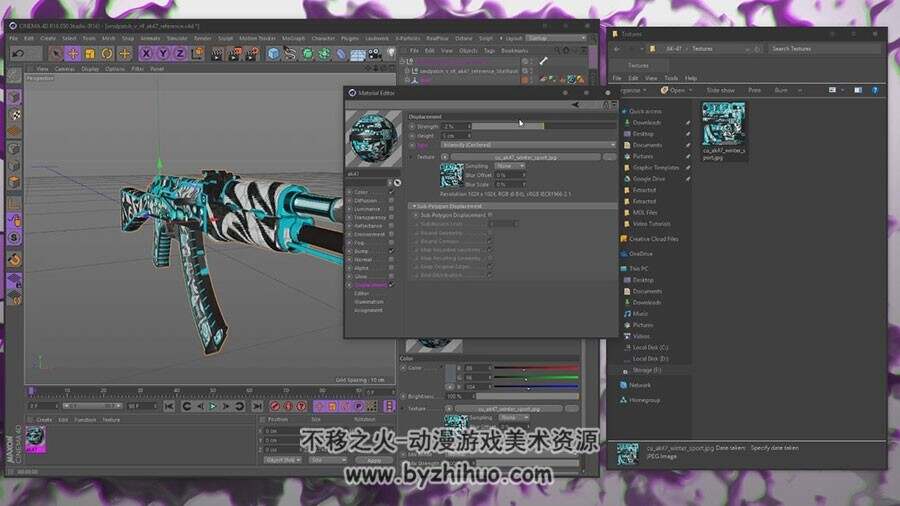Activate the Rotate tool
Viewport: 900px width, 506px height.
[x=107, y=54]
